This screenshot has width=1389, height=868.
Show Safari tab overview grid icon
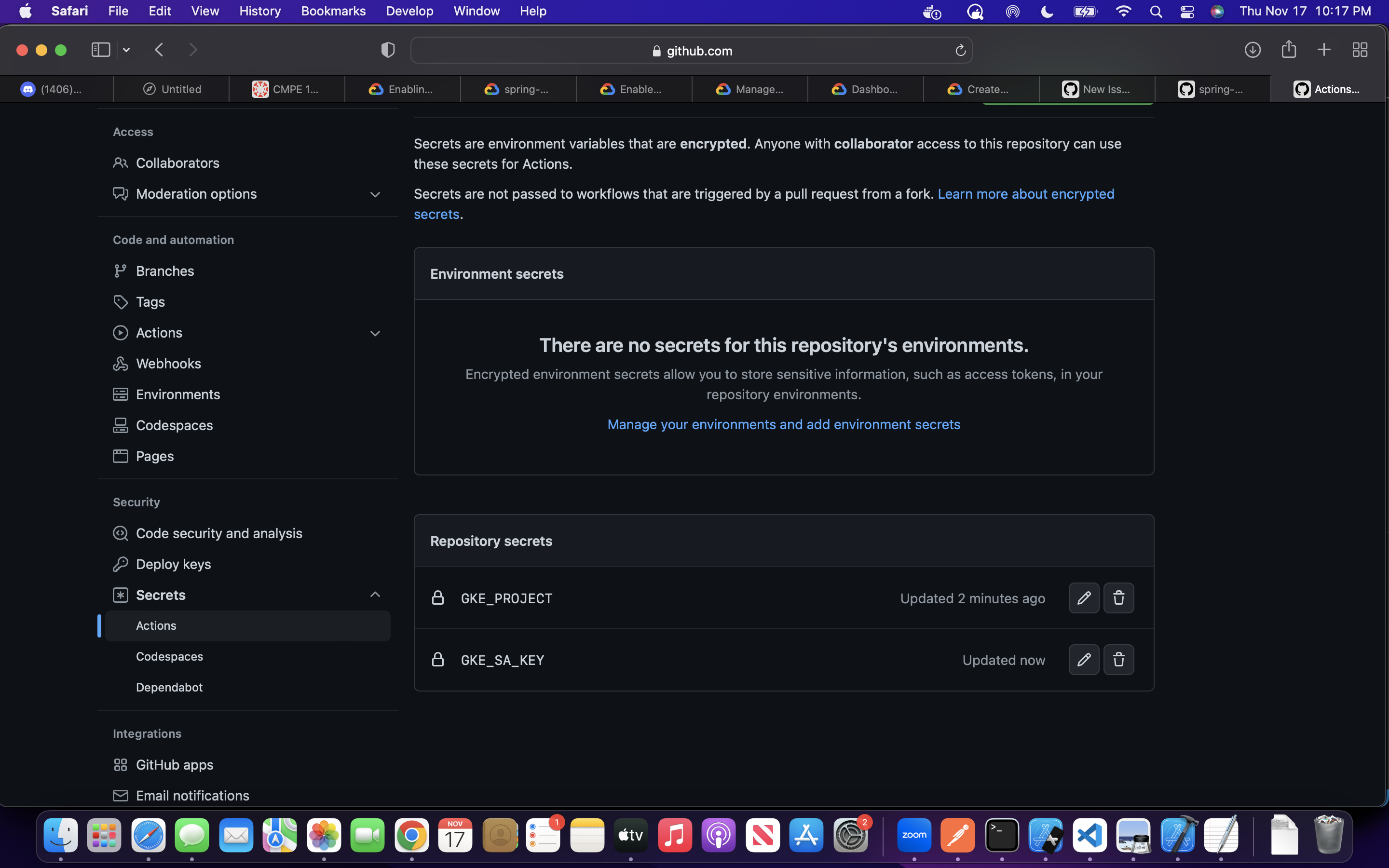pyautogui.click(x=1360, y=50)
